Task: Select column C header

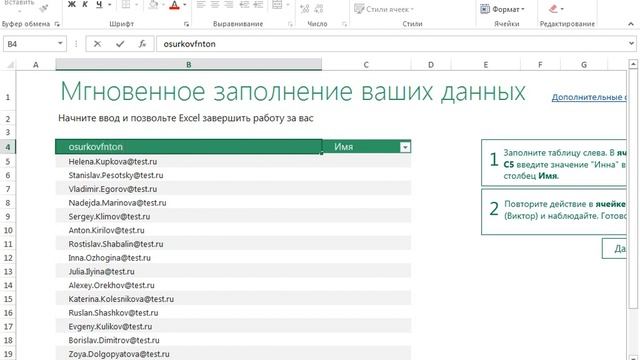Action: click(366, 64)
